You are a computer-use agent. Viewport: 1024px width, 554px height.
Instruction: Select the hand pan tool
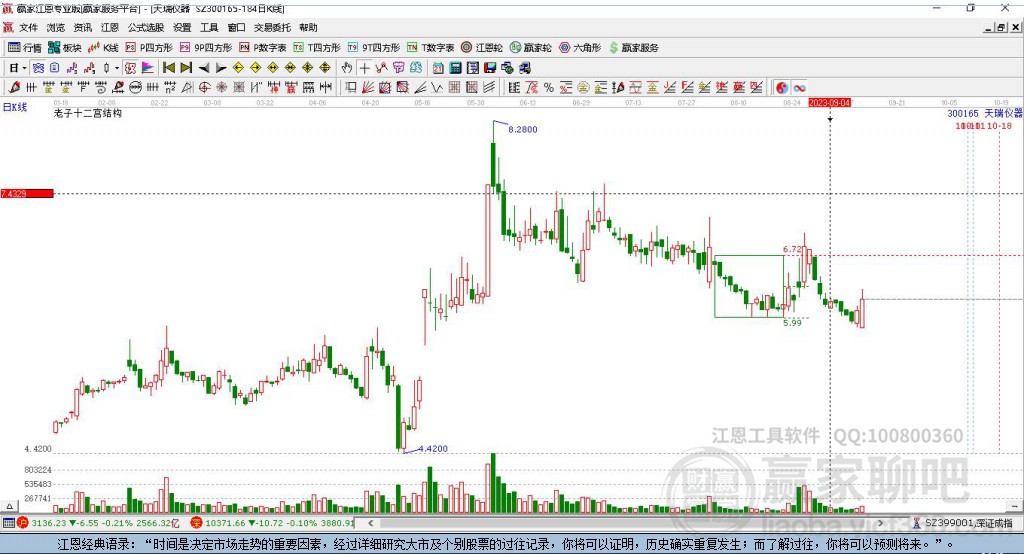coord(347,68)
